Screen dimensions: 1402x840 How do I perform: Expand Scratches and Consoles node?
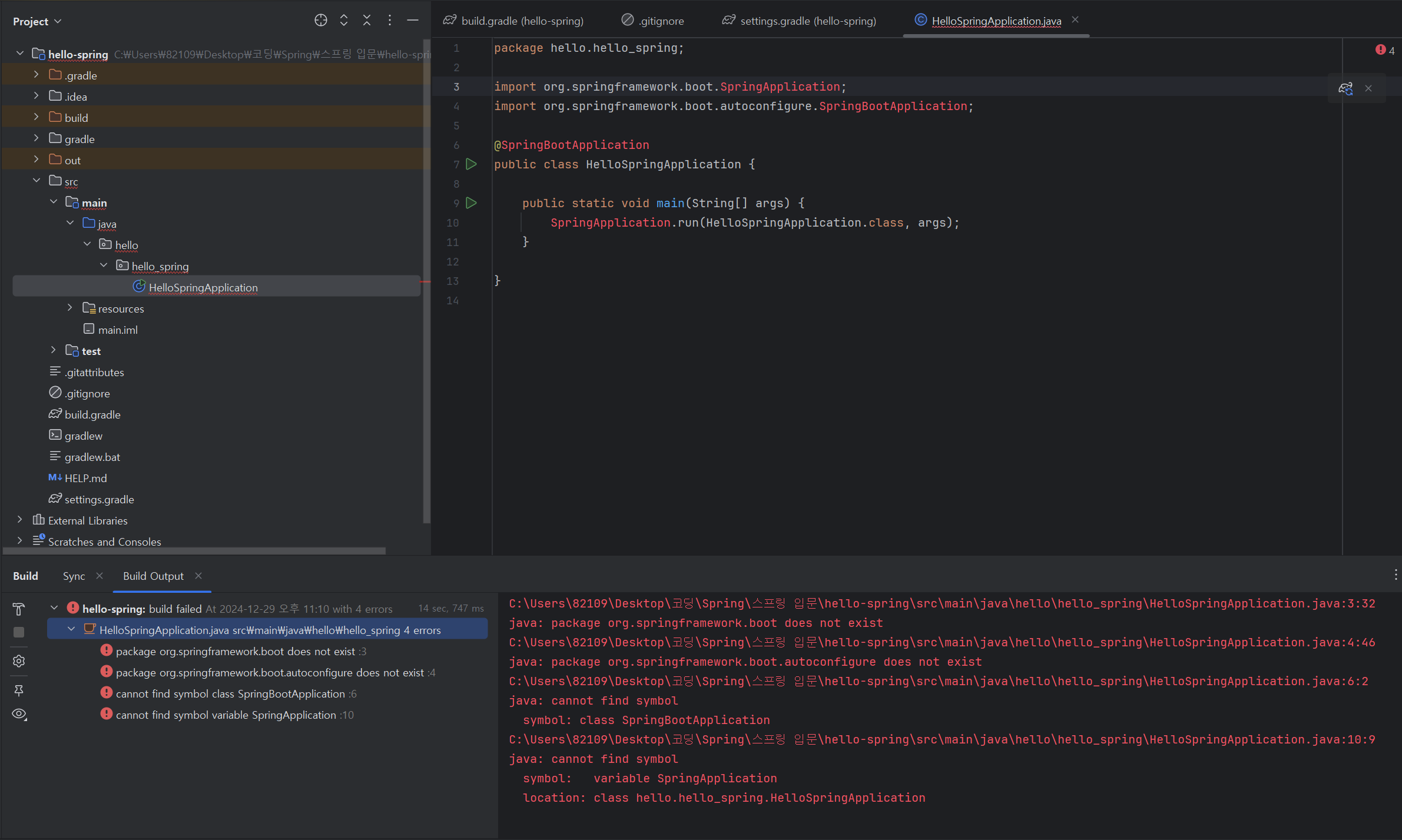pos(20,541)
